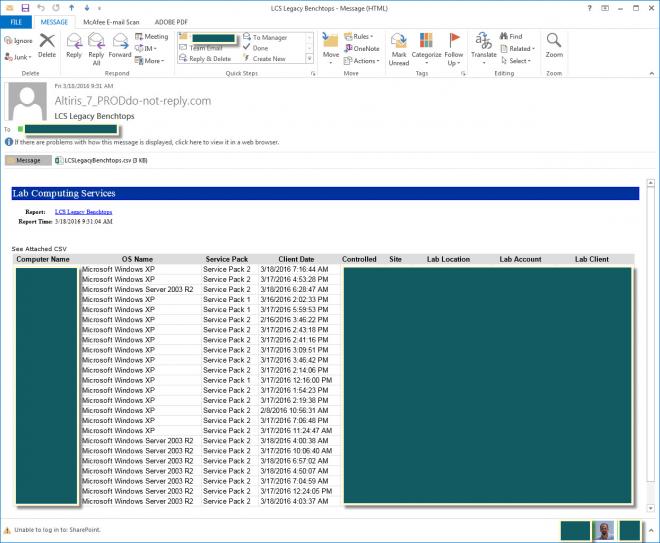Collapse the ribbon with the chevron

click(x=652, y=73)
